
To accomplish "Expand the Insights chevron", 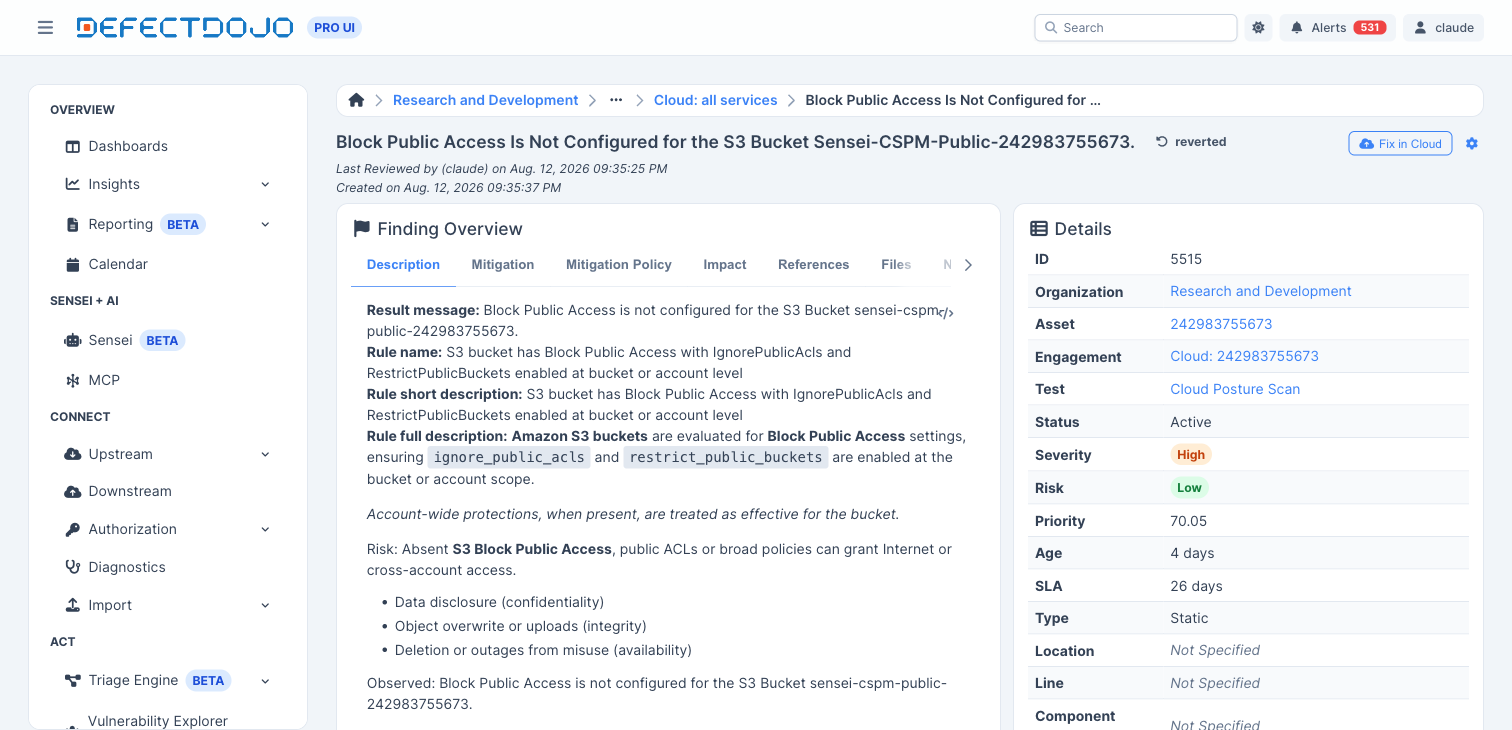I will coord(265,184).
